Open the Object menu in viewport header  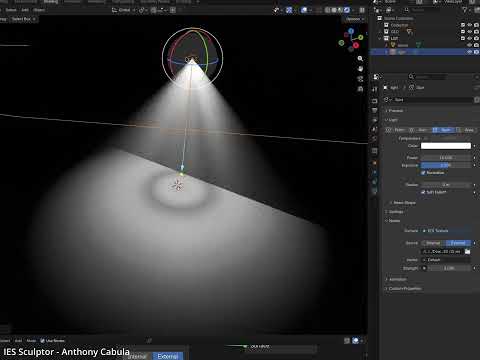point(39,10)
